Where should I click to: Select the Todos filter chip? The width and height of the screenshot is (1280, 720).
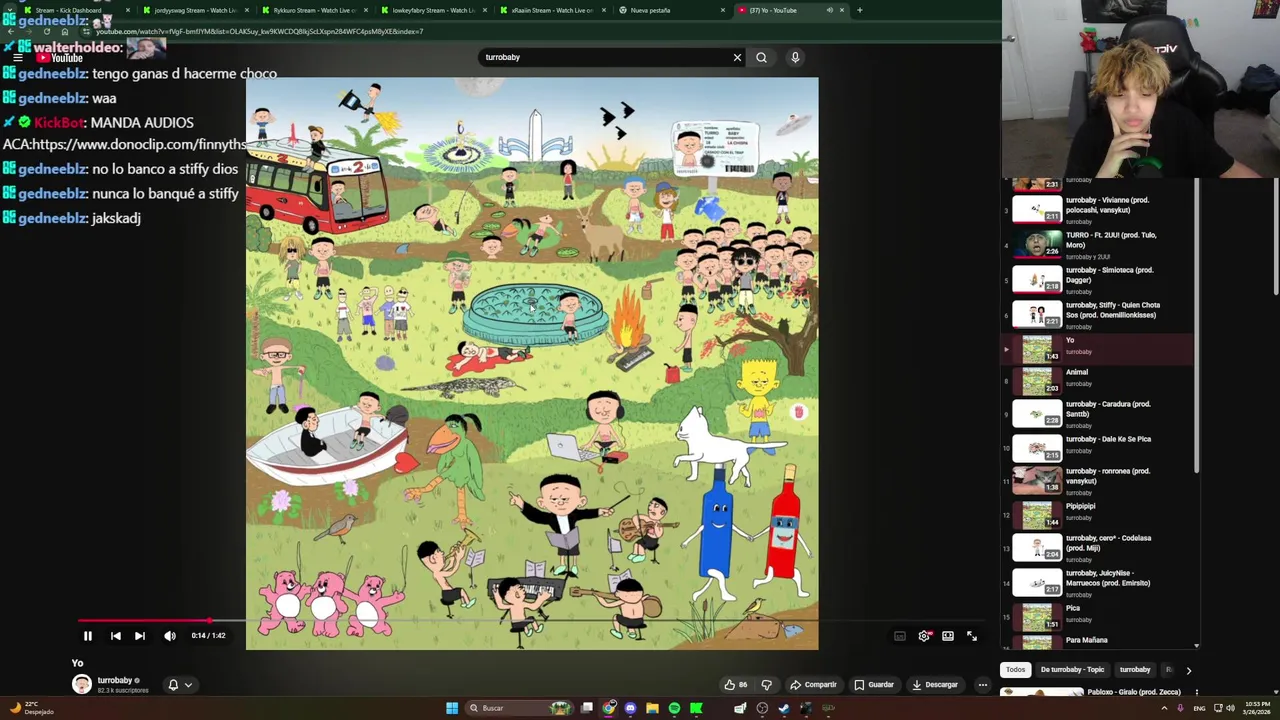click(1015, 670)
